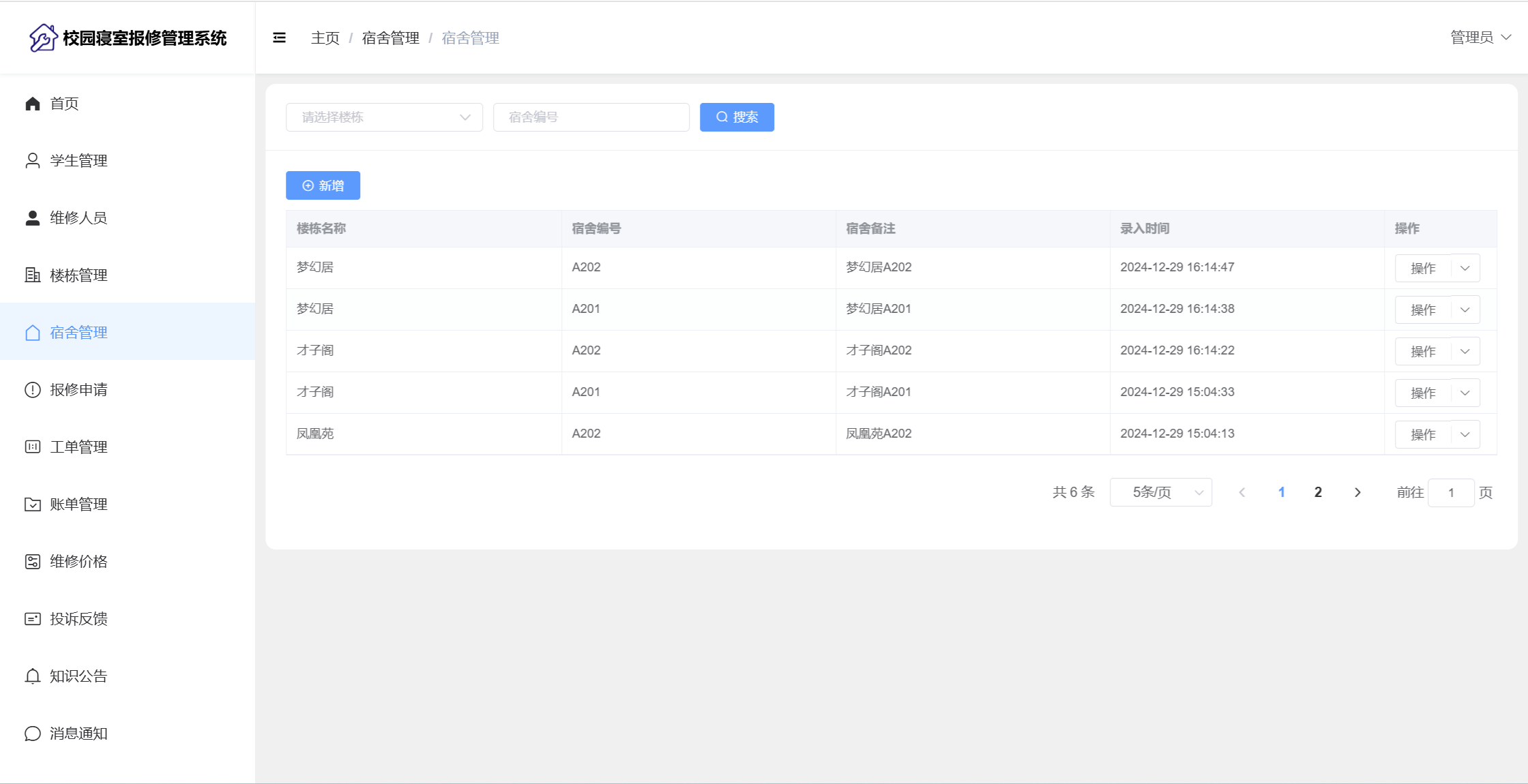Click the 账单管理 folder icon
The height and width of the screenshot is (784, 1528).
click(33, 504)
